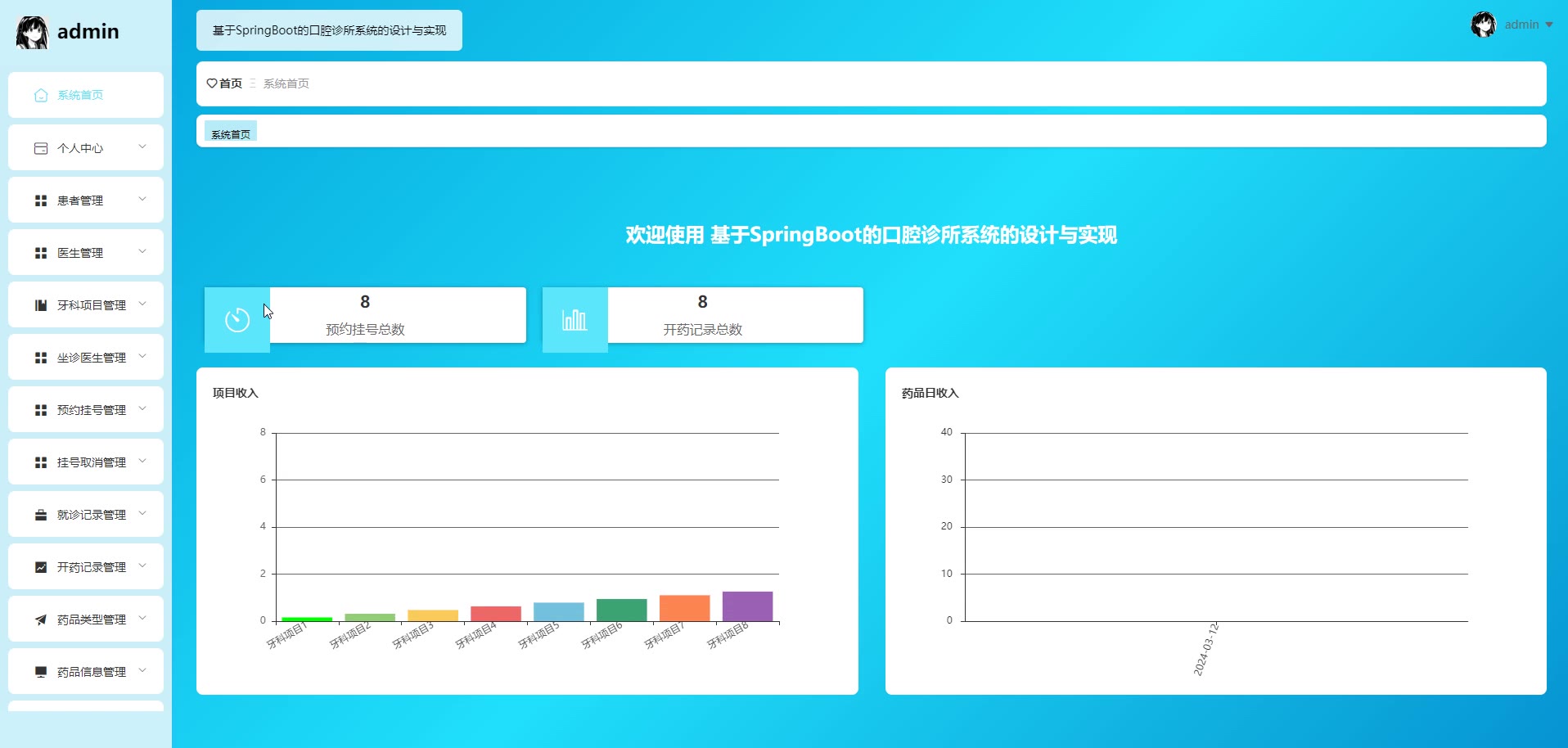Click the 系统首页 breadcrumb text
The width and height of the screenshot is (1568, 748).
[x=286, y=83]
